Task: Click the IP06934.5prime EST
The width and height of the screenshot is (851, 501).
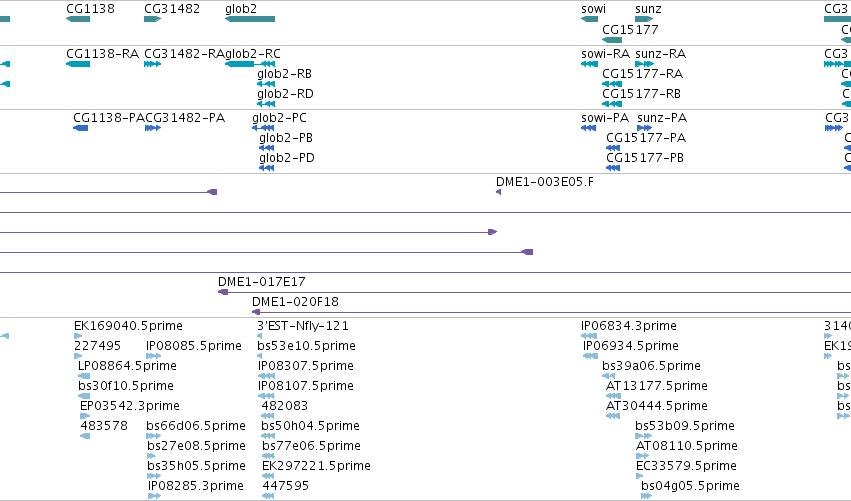Action: (x=590, y=357)
